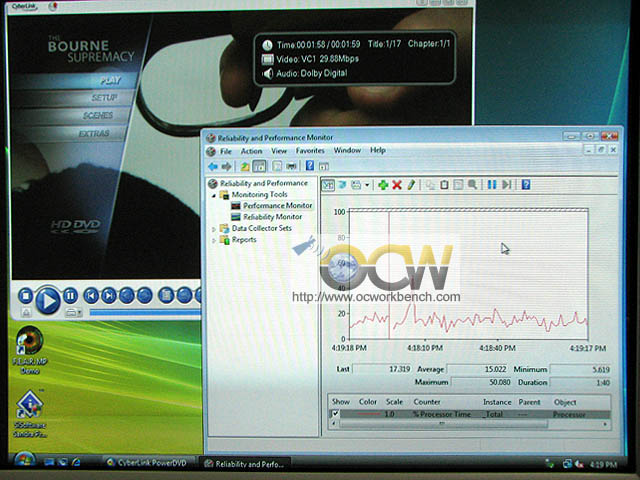
Task: Click the PowerDVD eject button
Action: 26,313
